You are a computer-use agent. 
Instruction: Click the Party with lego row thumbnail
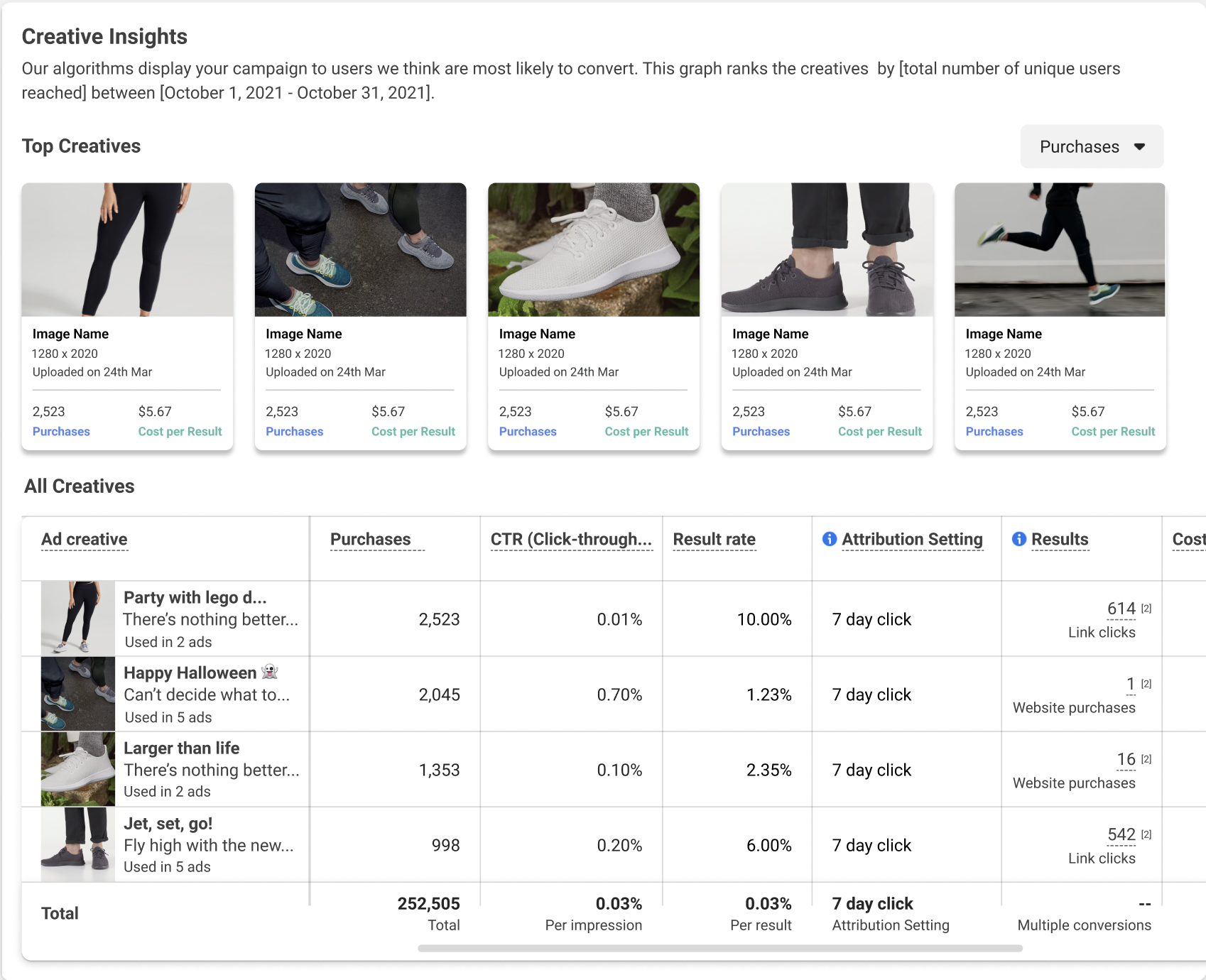[78, 619]
